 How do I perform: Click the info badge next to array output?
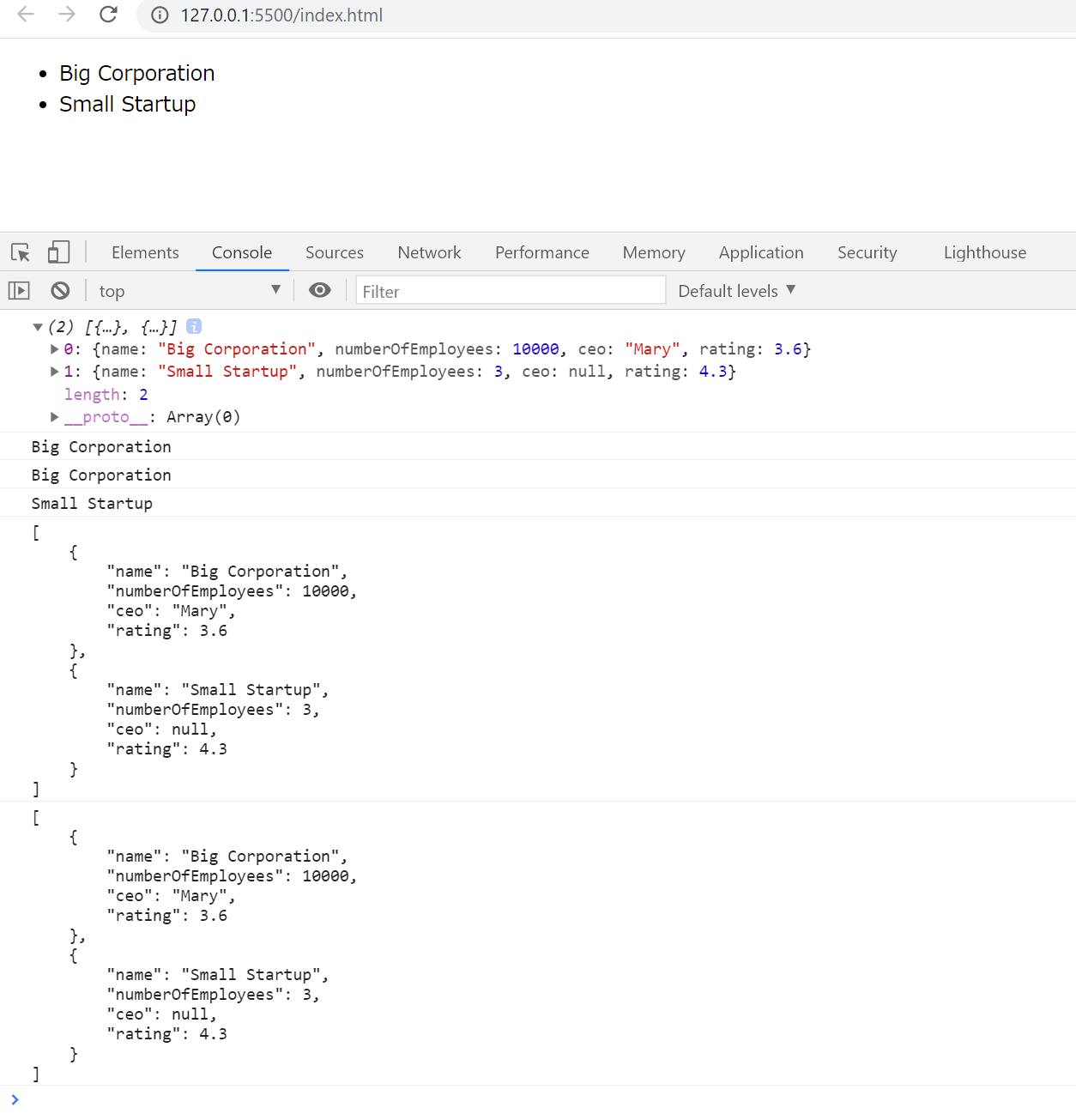(x=194, y=326)
